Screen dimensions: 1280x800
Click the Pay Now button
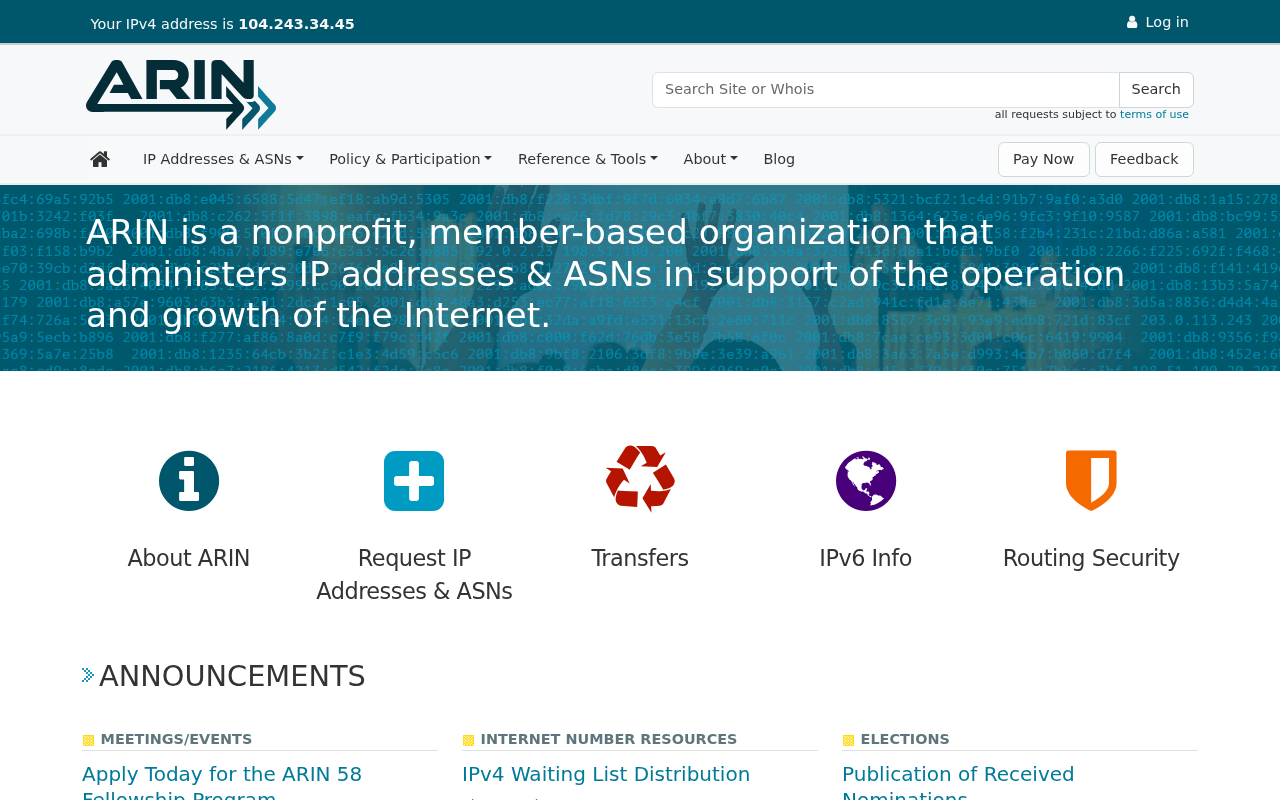click(x=1043, y=159)
